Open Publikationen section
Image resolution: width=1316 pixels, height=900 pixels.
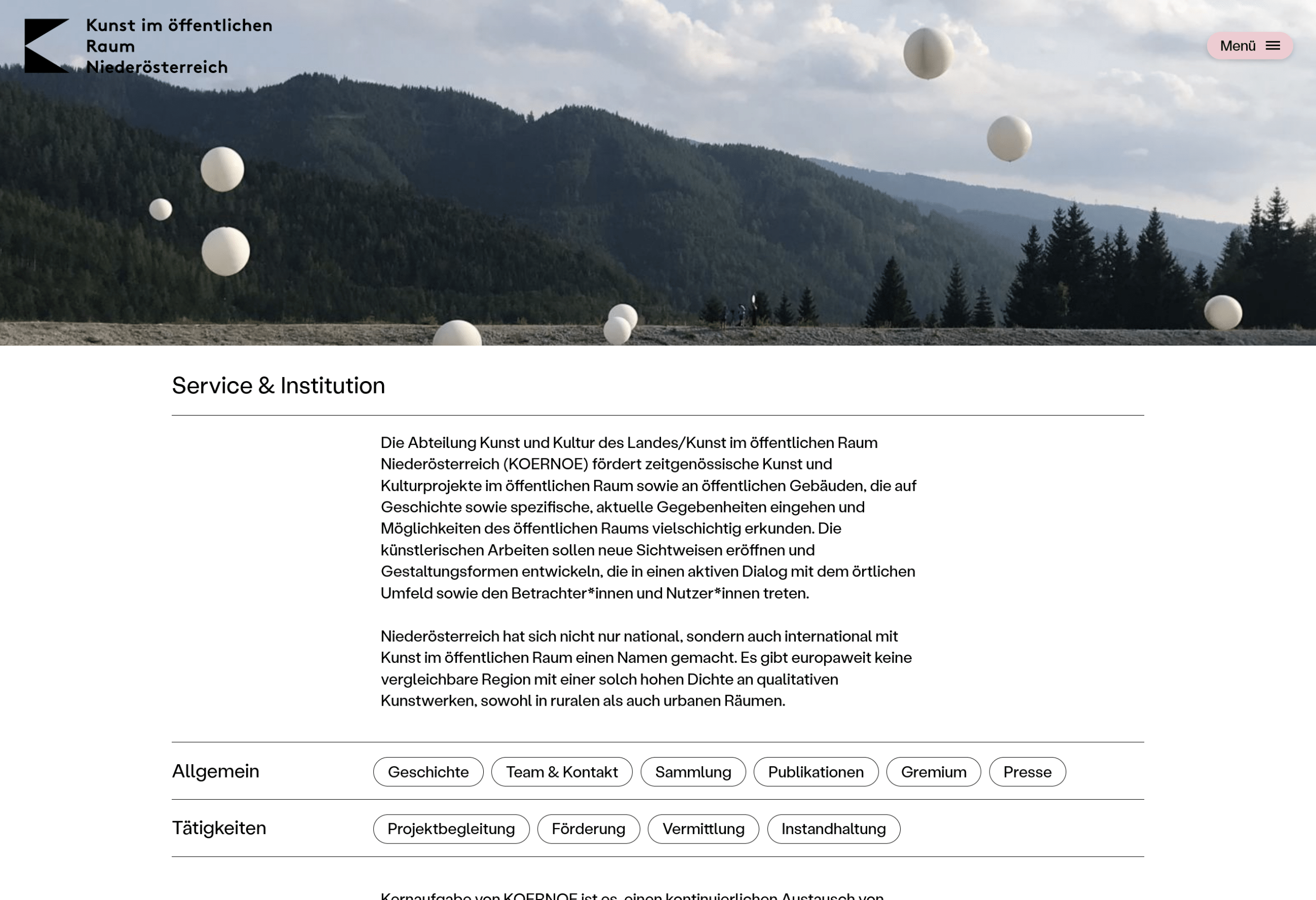pyautogui.click(x=815, y=771)
